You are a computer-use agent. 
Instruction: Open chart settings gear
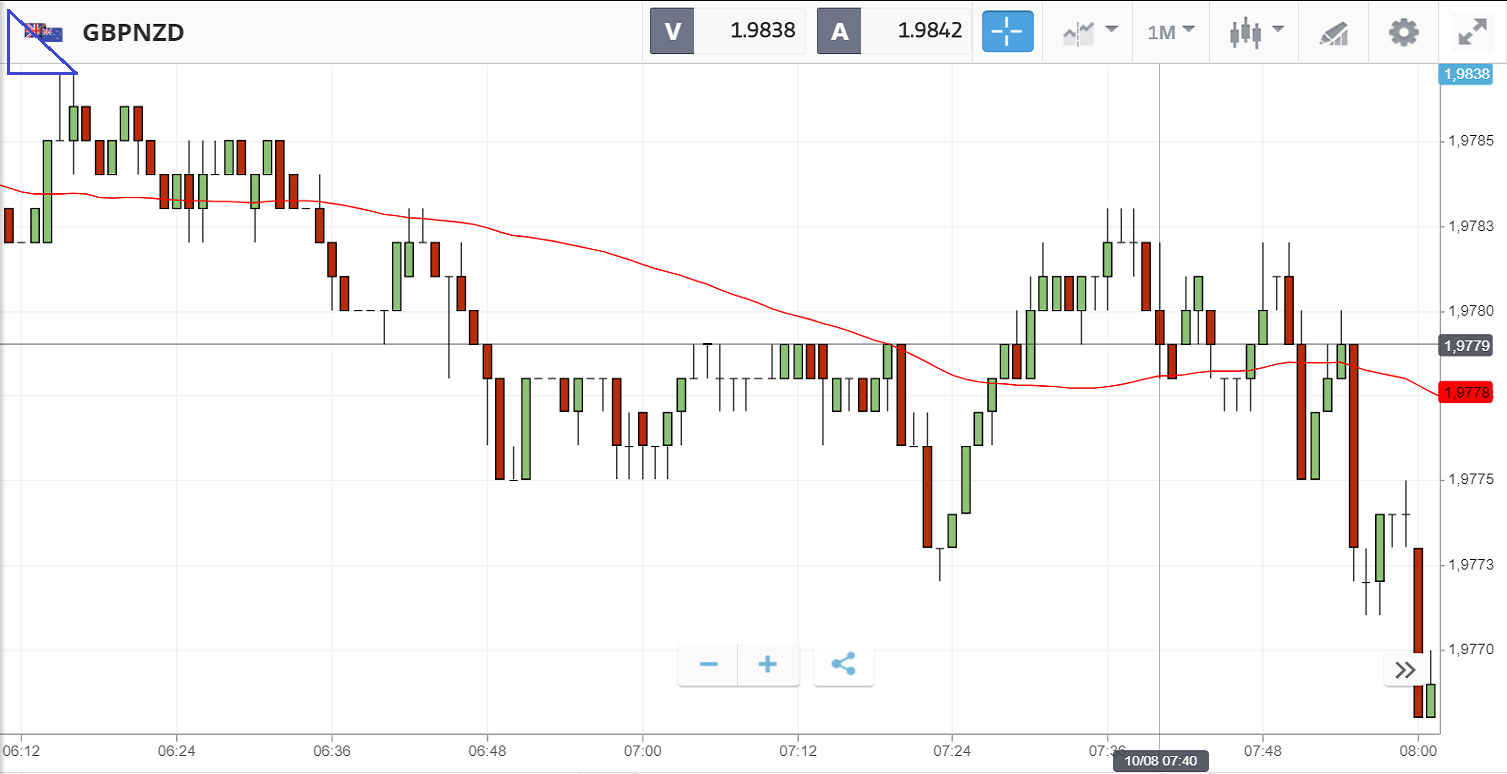pyautogui.click(x=1404, y=32)
